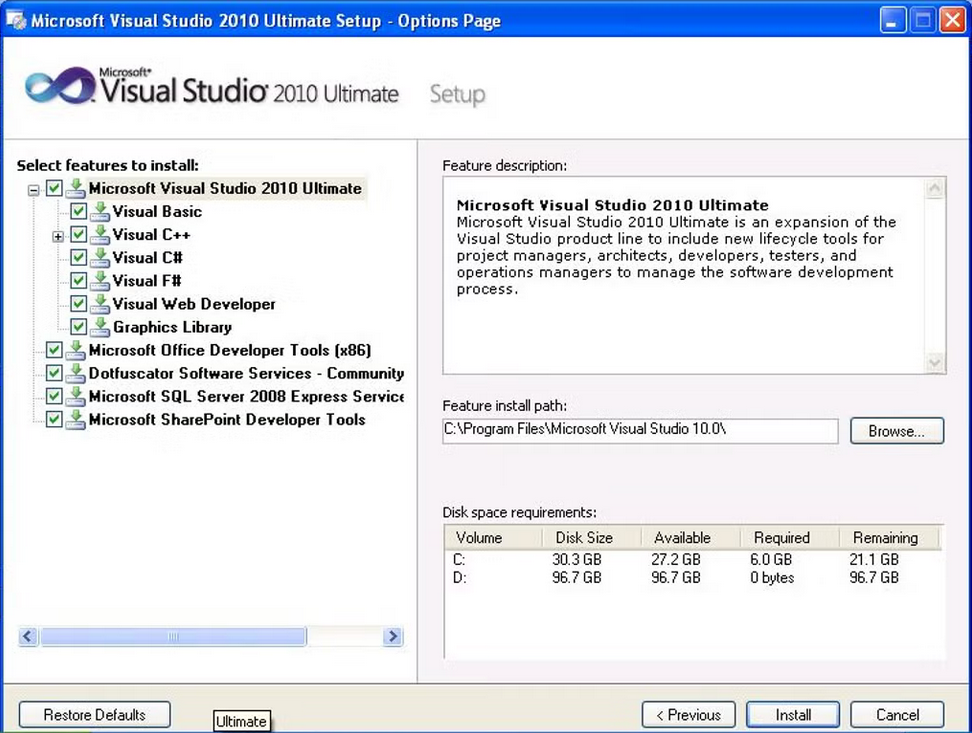Click install icon beside Visual F#
972x733 pixels.
pyautogui.click(x=99, y=280)
